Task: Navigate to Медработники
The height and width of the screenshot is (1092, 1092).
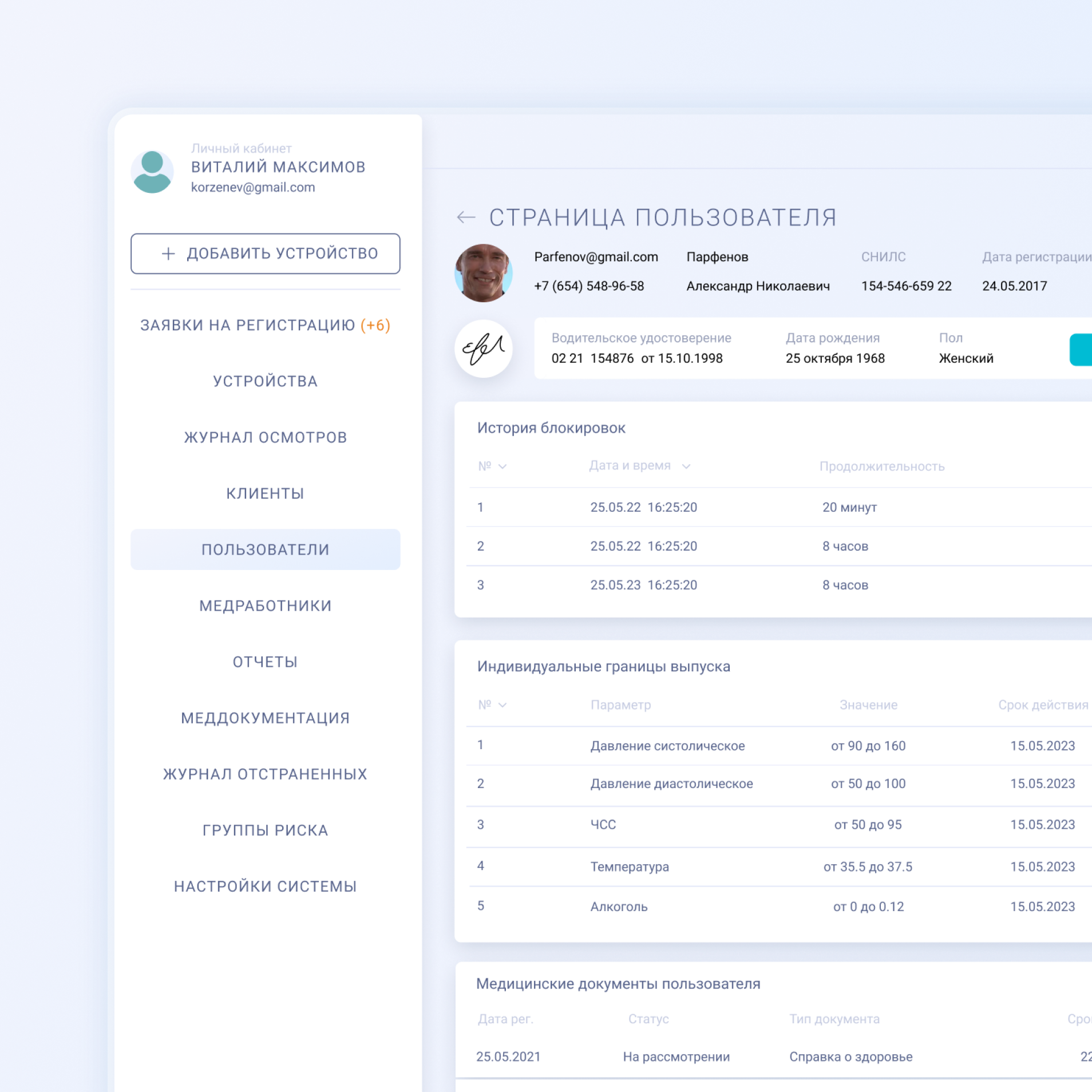Action: (x=265, y=606)
